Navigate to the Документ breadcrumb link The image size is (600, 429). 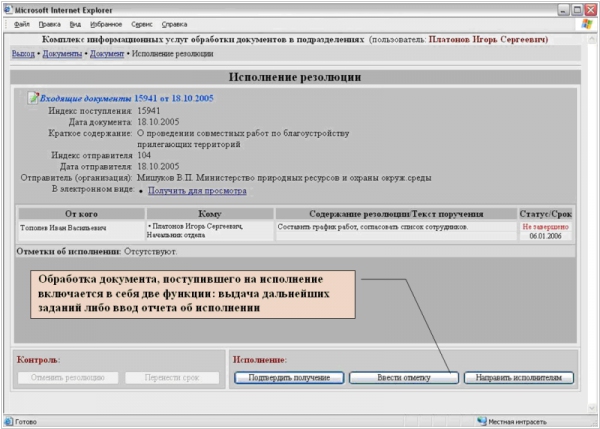(108, 52)
